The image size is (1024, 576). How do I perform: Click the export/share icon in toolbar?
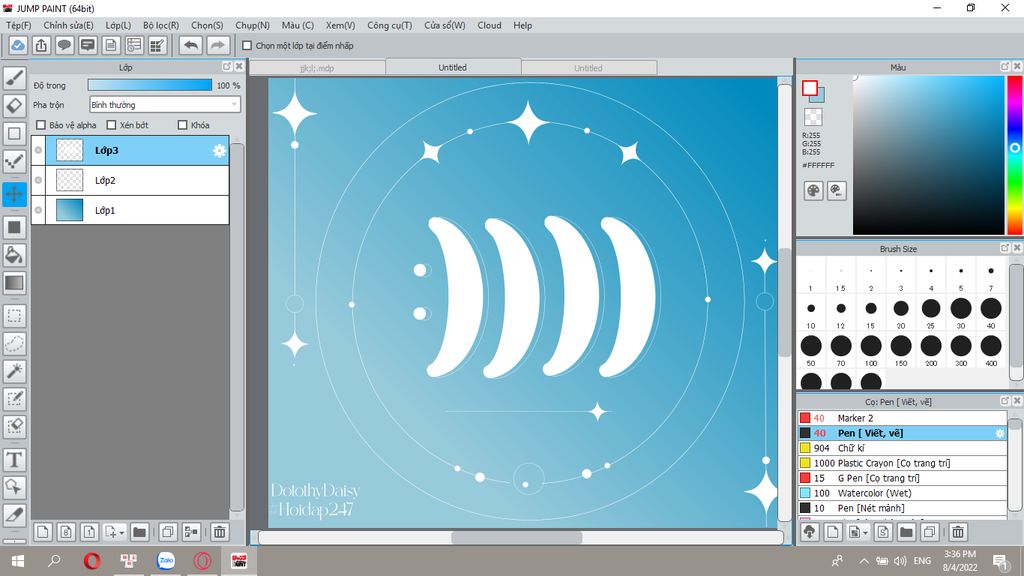point(41,45)
